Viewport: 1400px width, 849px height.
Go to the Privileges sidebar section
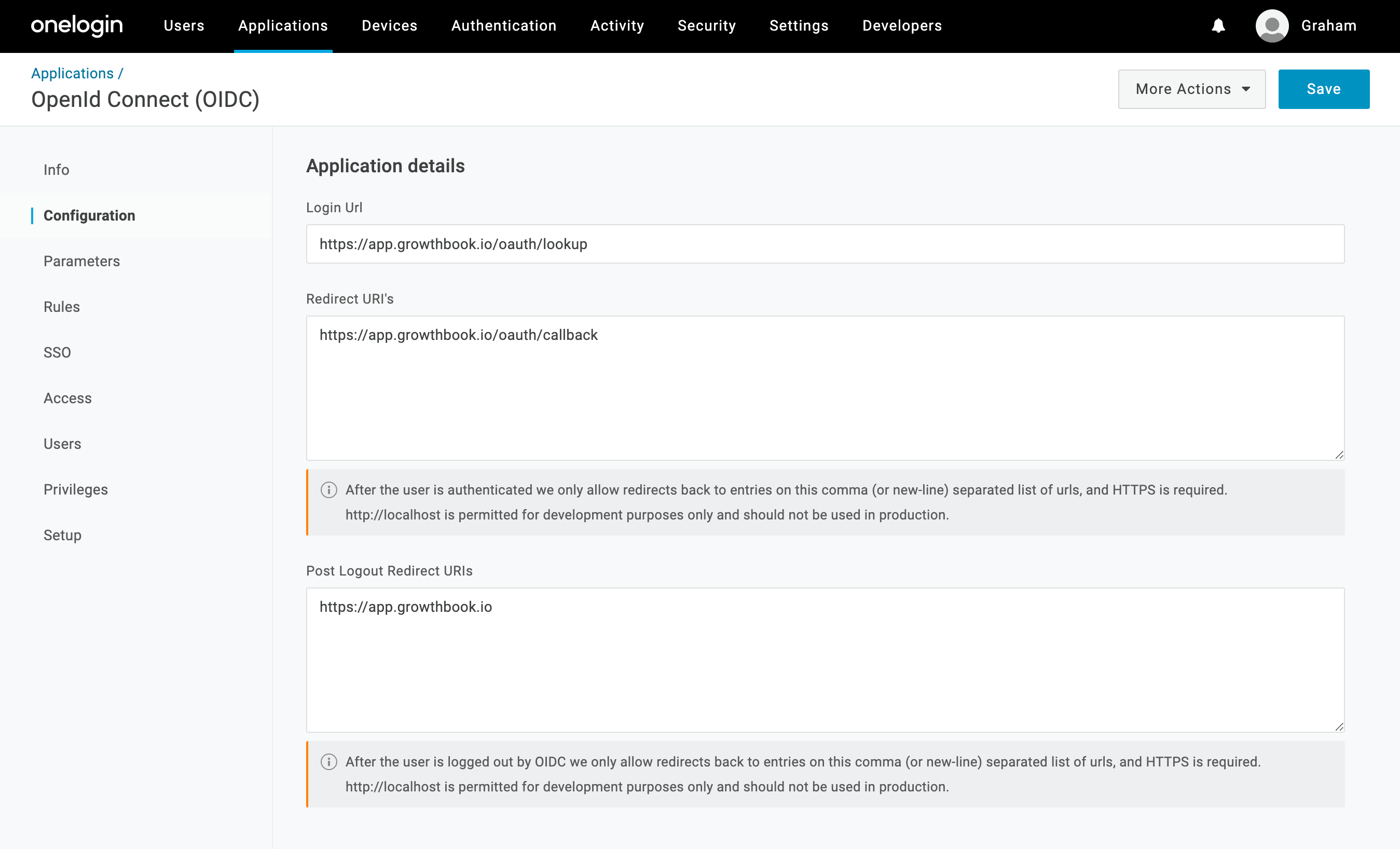click(x=76, y=489)
